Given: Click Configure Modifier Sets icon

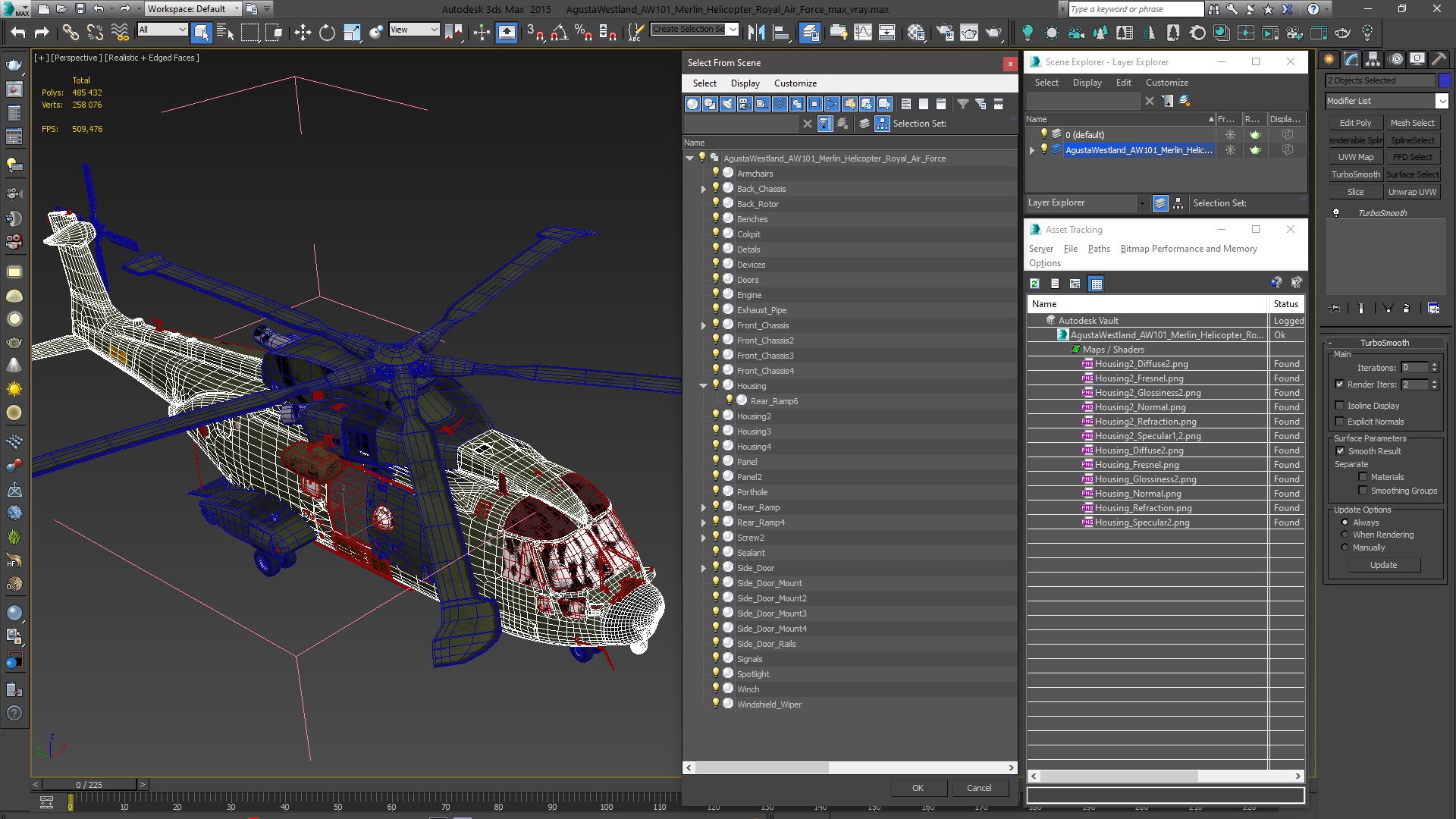Looking at the screenshot, I should pyautogui.click(x=1433, y=308).
